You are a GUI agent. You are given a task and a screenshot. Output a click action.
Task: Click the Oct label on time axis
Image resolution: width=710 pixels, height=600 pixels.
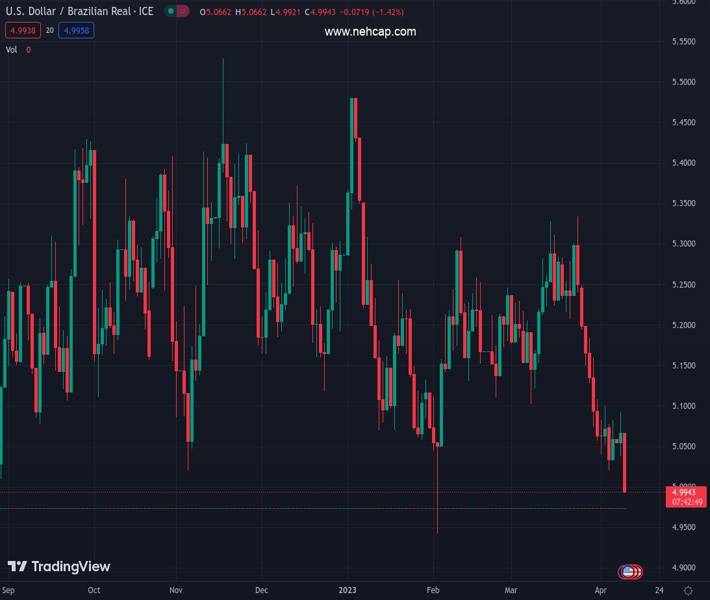[x=94, y=591]
